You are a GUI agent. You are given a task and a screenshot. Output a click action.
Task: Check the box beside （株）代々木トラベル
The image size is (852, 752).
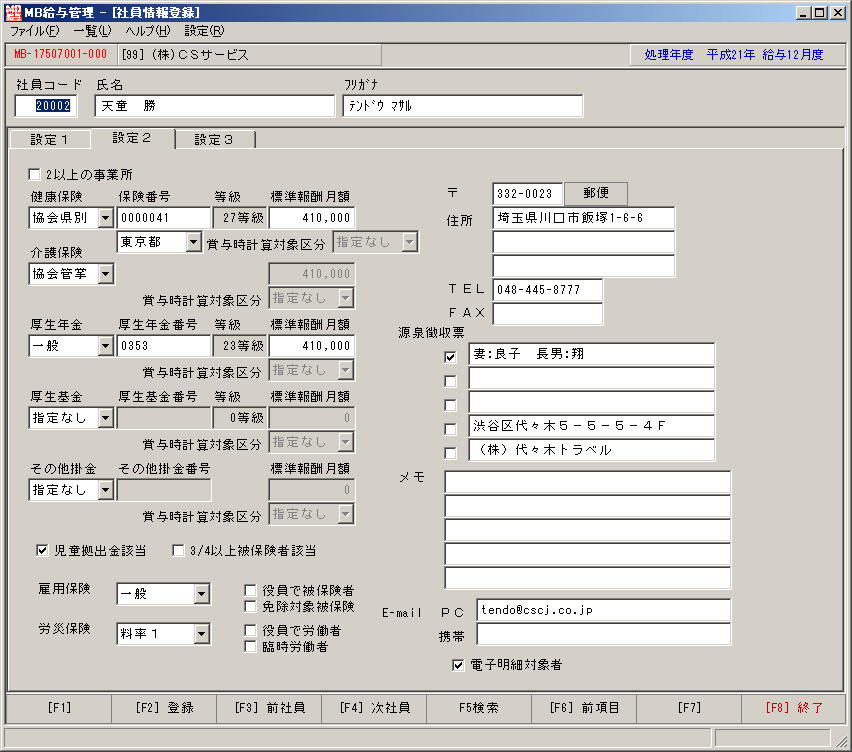450,453
